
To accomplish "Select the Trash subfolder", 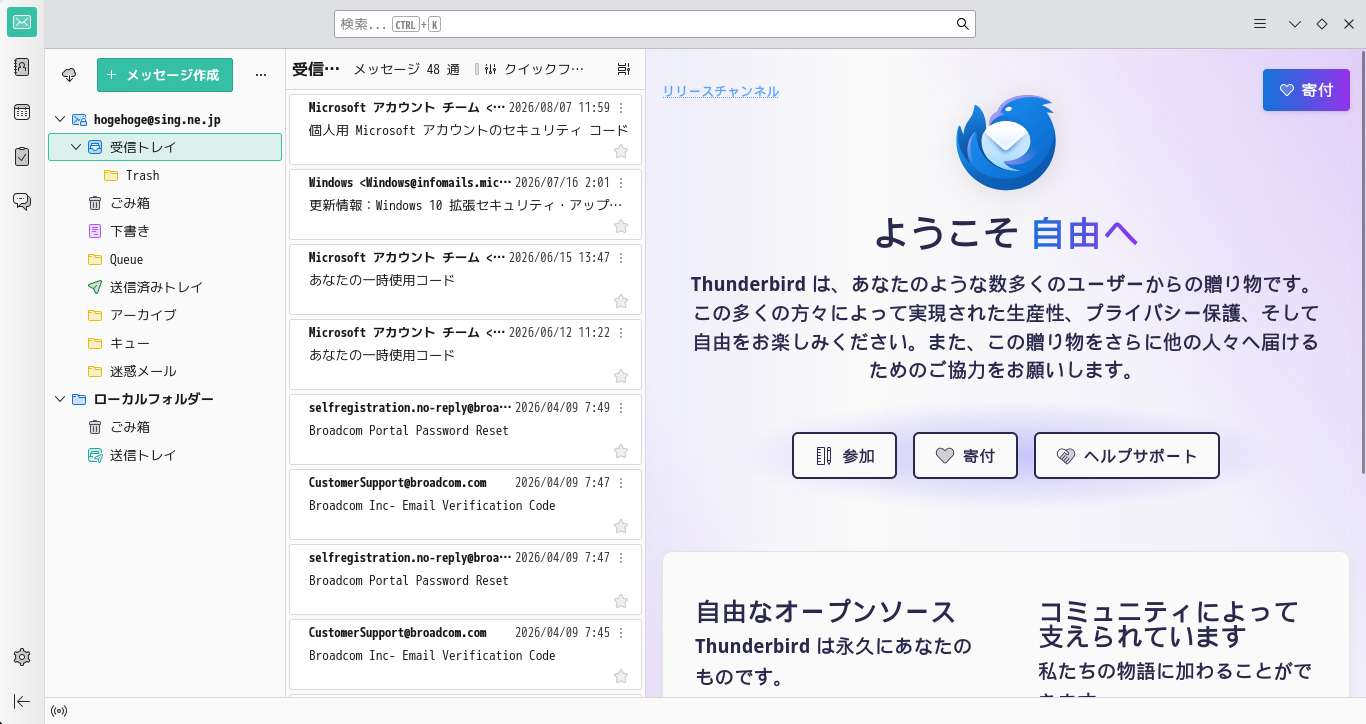I will click(x=165, y=175).
